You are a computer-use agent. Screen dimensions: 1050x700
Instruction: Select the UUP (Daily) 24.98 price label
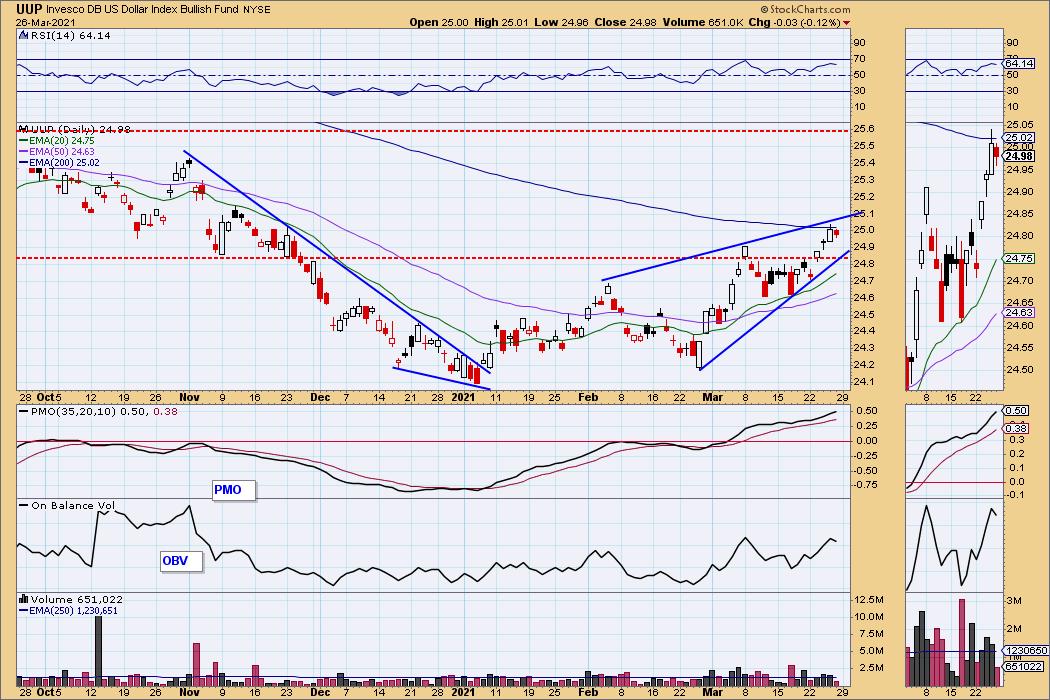point(80,129)
